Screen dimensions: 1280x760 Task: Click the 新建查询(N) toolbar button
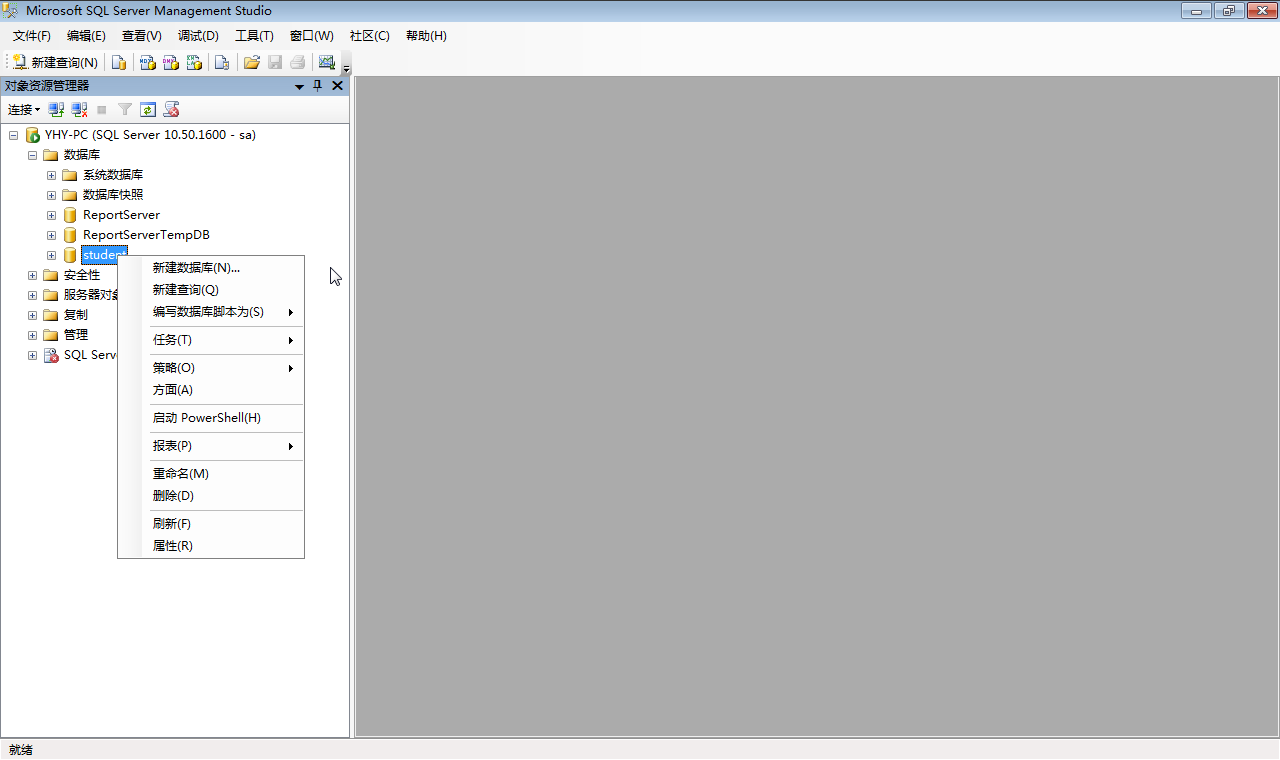click(55, 62)
